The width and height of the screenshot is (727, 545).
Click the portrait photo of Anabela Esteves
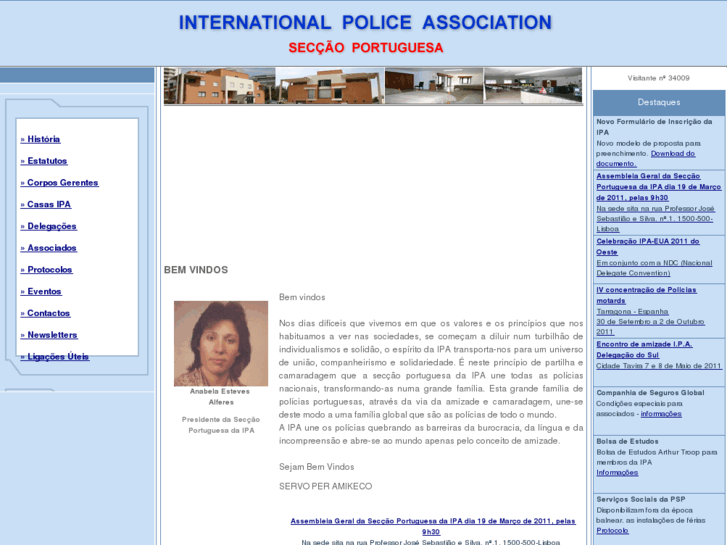point(221,344)
